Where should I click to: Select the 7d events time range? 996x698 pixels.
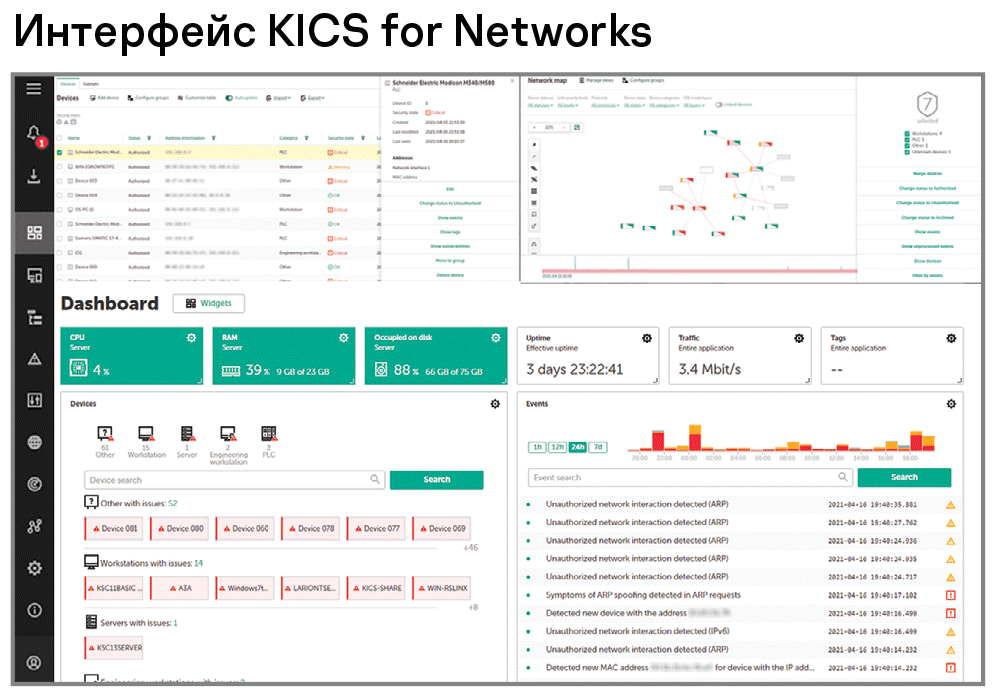click(x=598, y=447)
